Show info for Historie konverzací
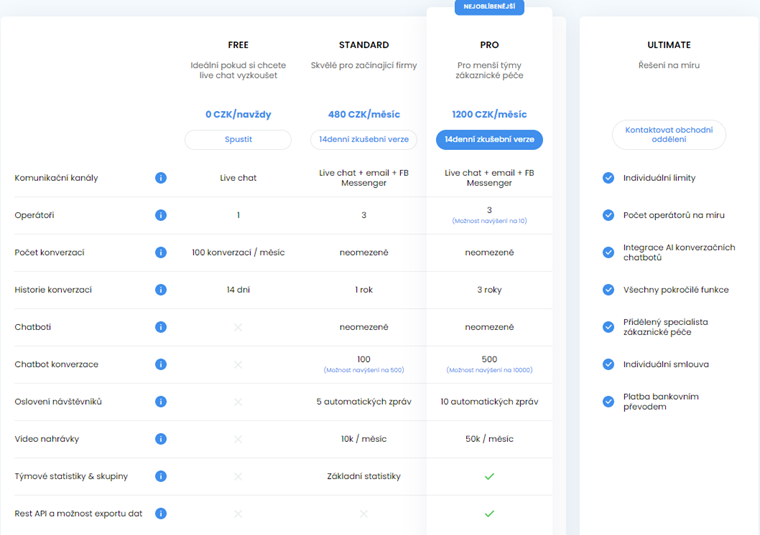Image resolution: width=760 pixels, height=535 pixels. (x=160, y=290)
